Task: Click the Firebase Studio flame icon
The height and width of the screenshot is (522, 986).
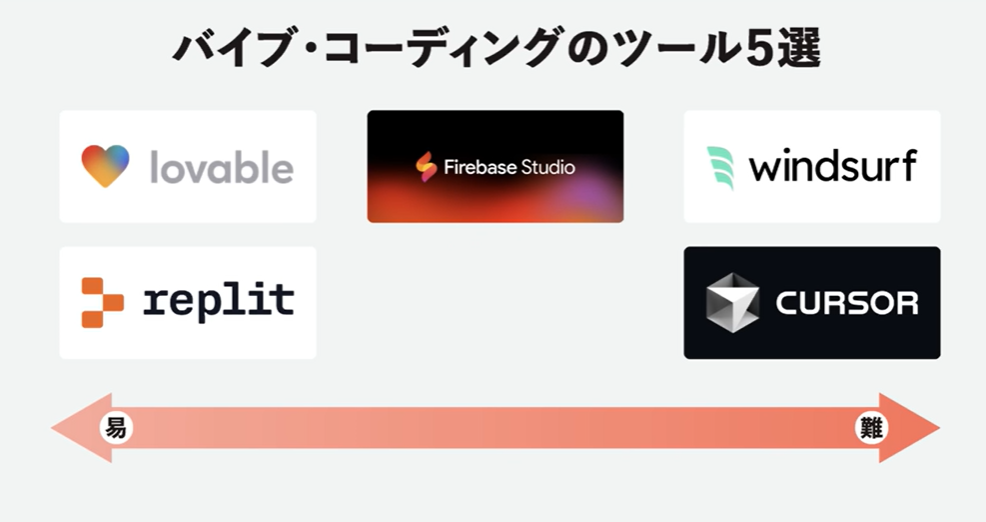Action: point(426,167)
